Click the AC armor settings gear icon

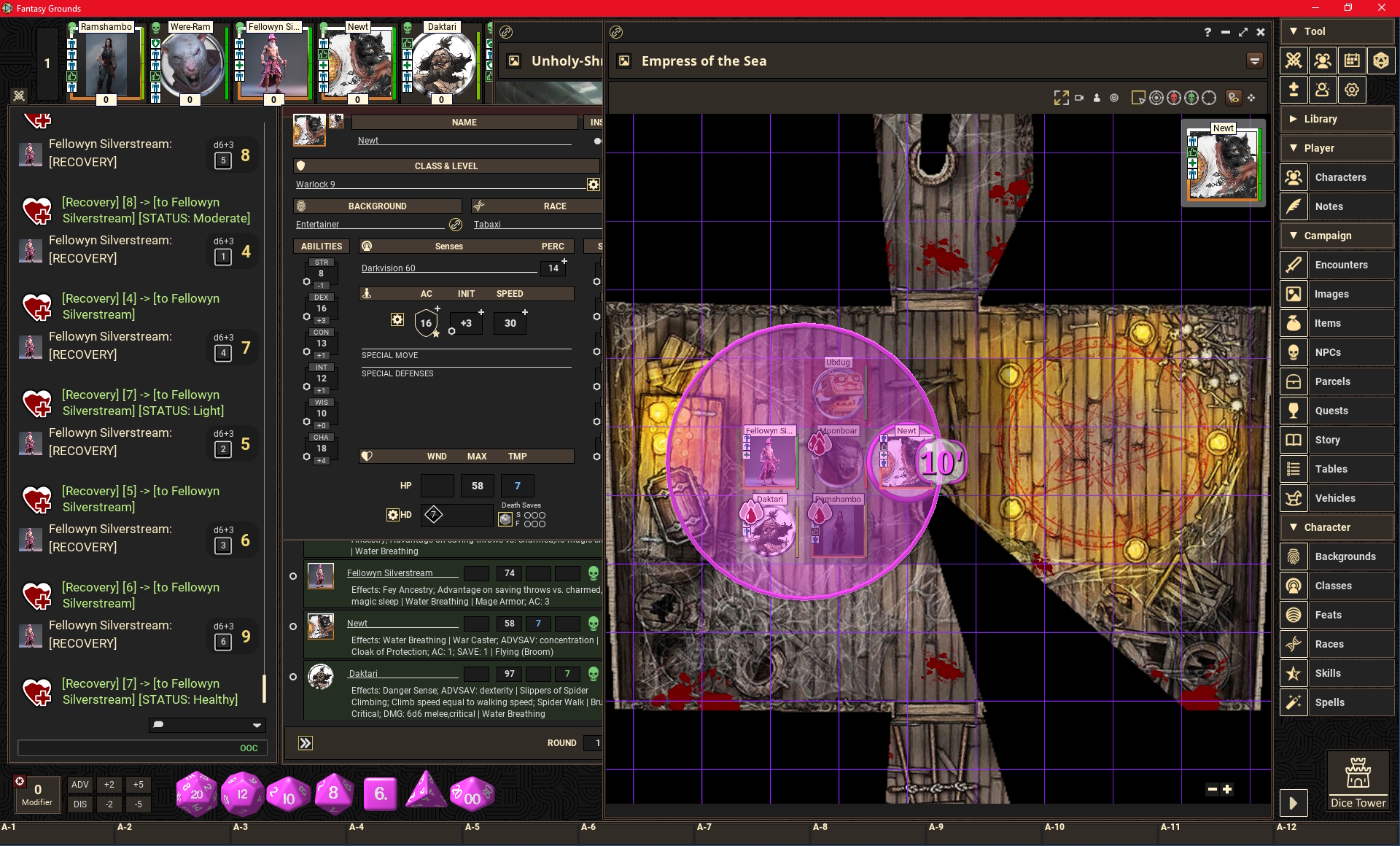pos(397,319)
